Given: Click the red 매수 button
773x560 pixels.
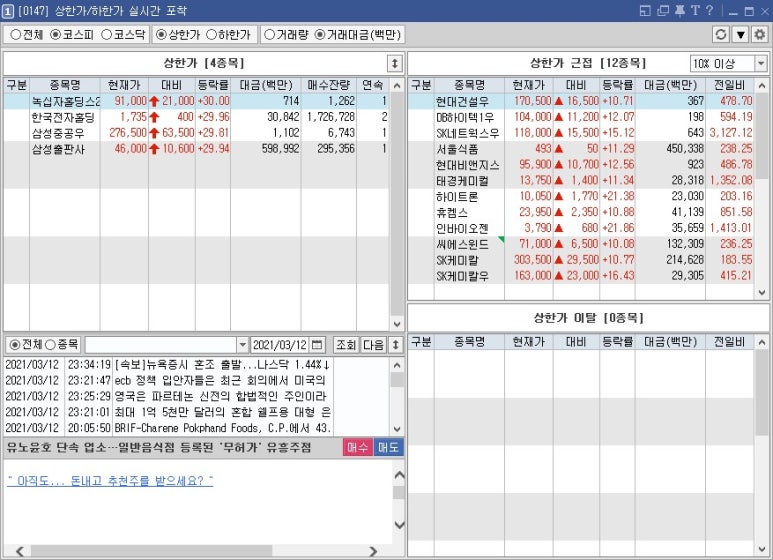Looking at the screenshot, I should pos(358,448).
